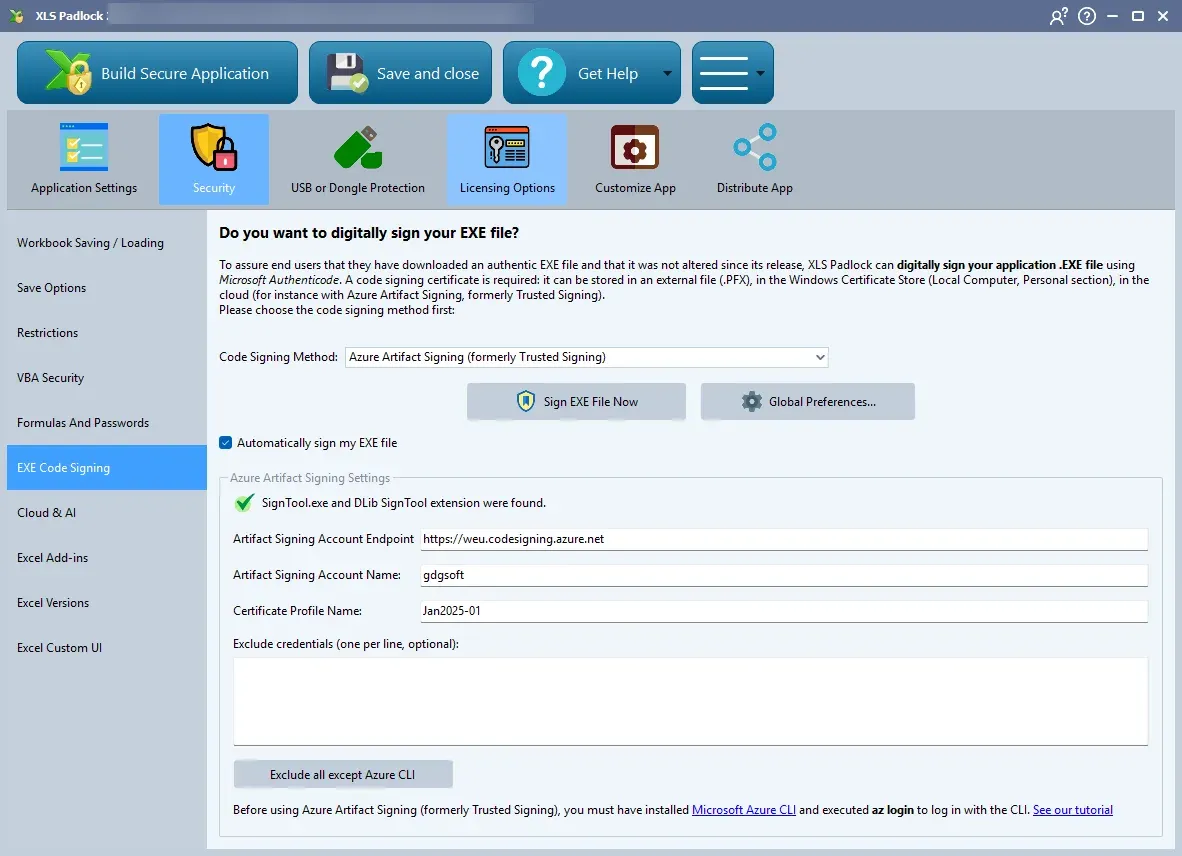Select EXE Code Signing in sidebar
This screenshot has height=856, width=1182.
point(106,467)
